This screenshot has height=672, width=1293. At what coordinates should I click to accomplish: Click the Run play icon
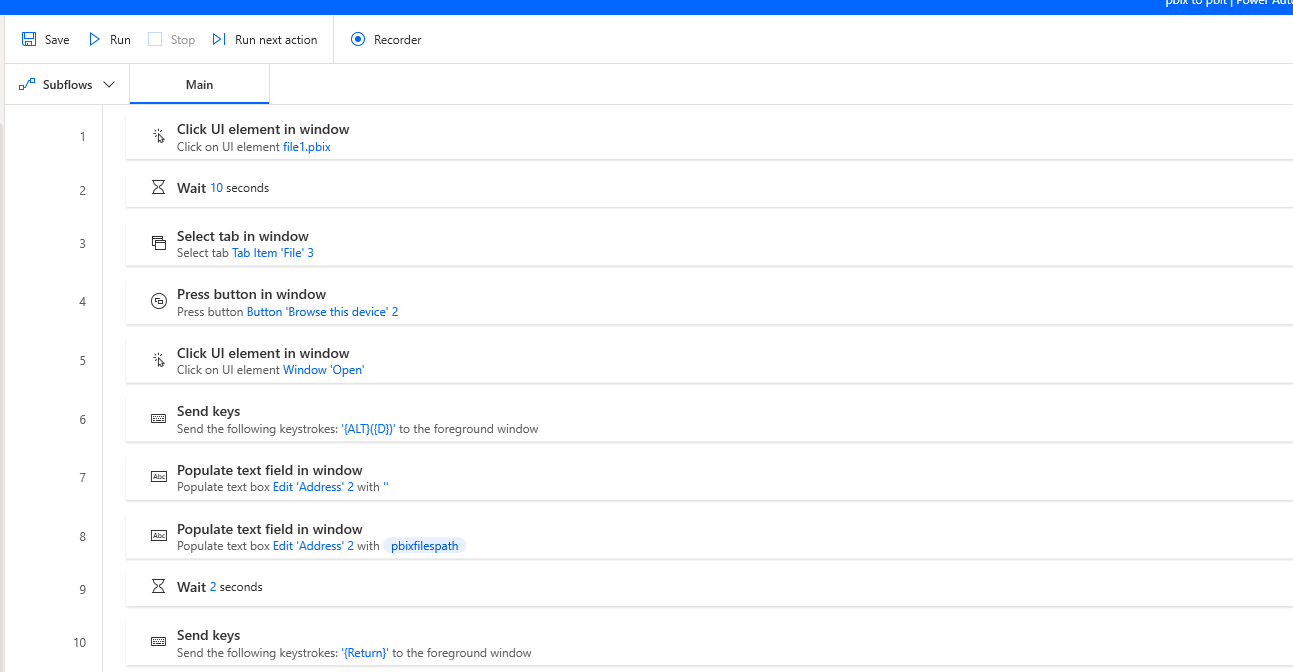[x=95, y=40]
